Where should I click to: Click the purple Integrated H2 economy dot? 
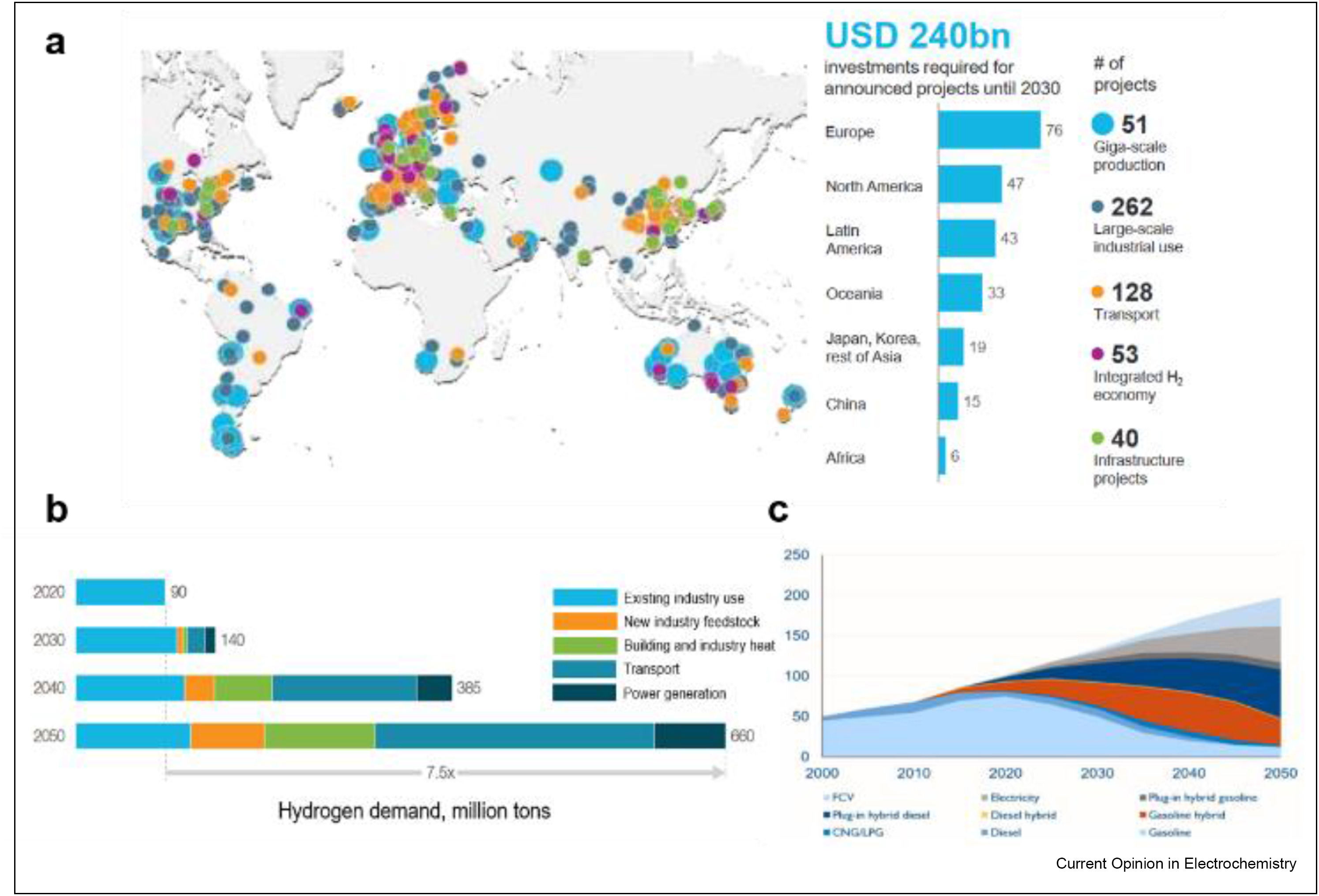1097,354
